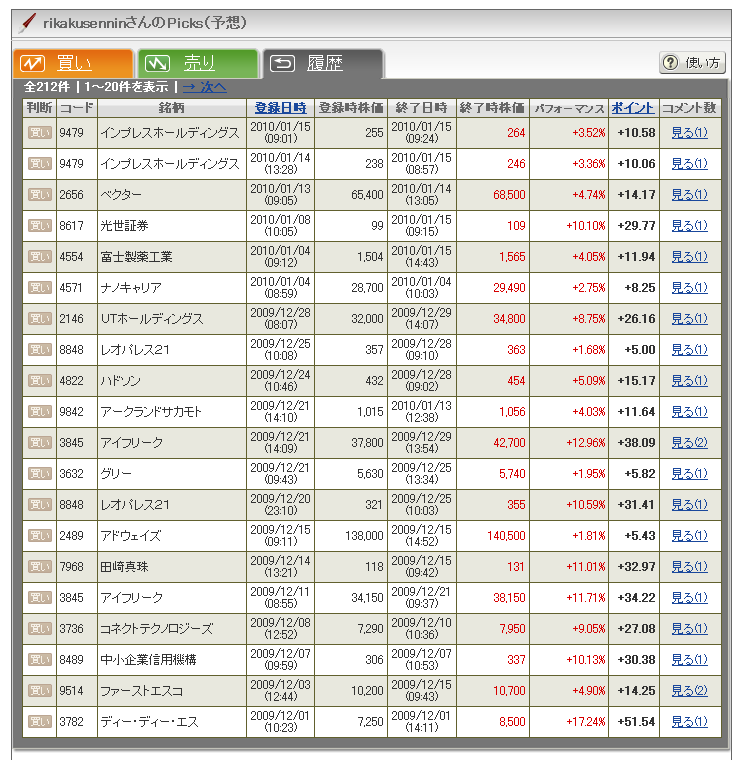The width and height of the screenshot is (738, 760).
Task: Click 買い badge in the ナノキャリア row
Action: click(40, 288)
